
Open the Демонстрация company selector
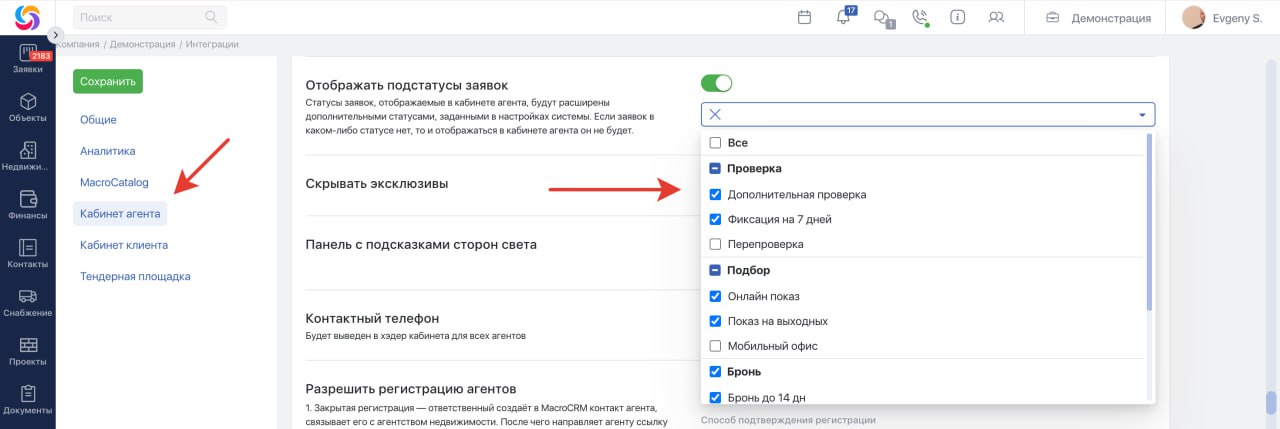click(1098, 18)
